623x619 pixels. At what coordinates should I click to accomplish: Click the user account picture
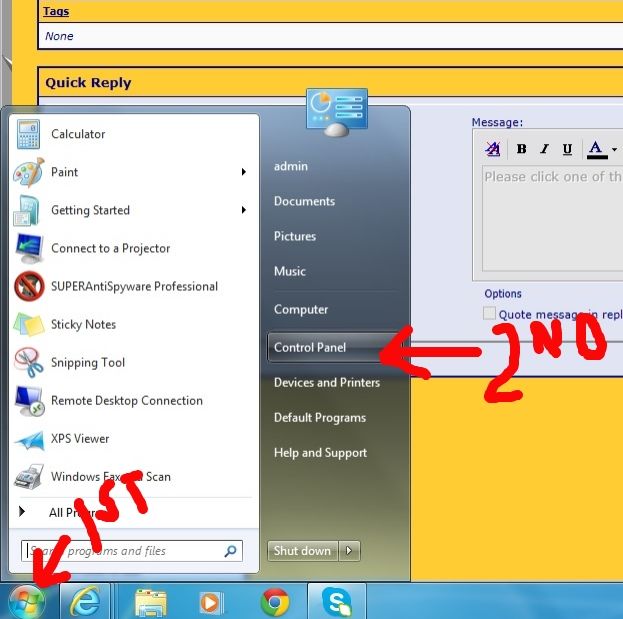pos(337,112)
